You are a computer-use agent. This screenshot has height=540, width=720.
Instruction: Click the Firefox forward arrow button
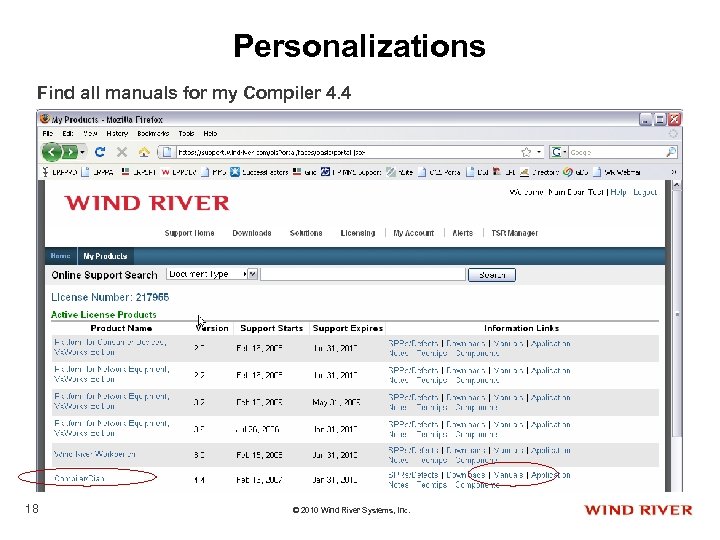(69, 152)
